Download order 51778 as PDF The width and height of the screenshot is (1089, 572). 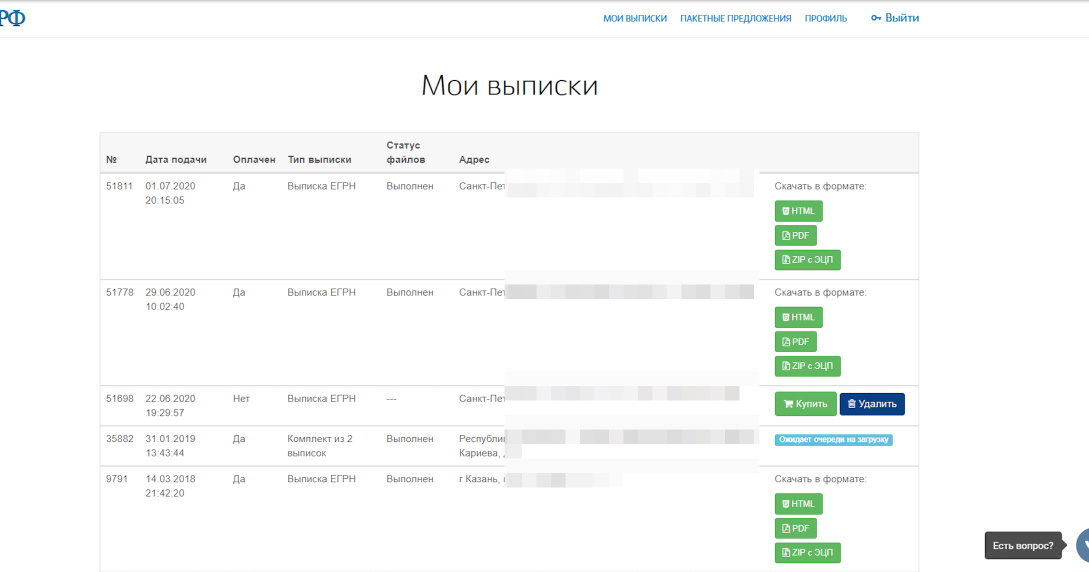pyautogui.click(x=796, y=342)
